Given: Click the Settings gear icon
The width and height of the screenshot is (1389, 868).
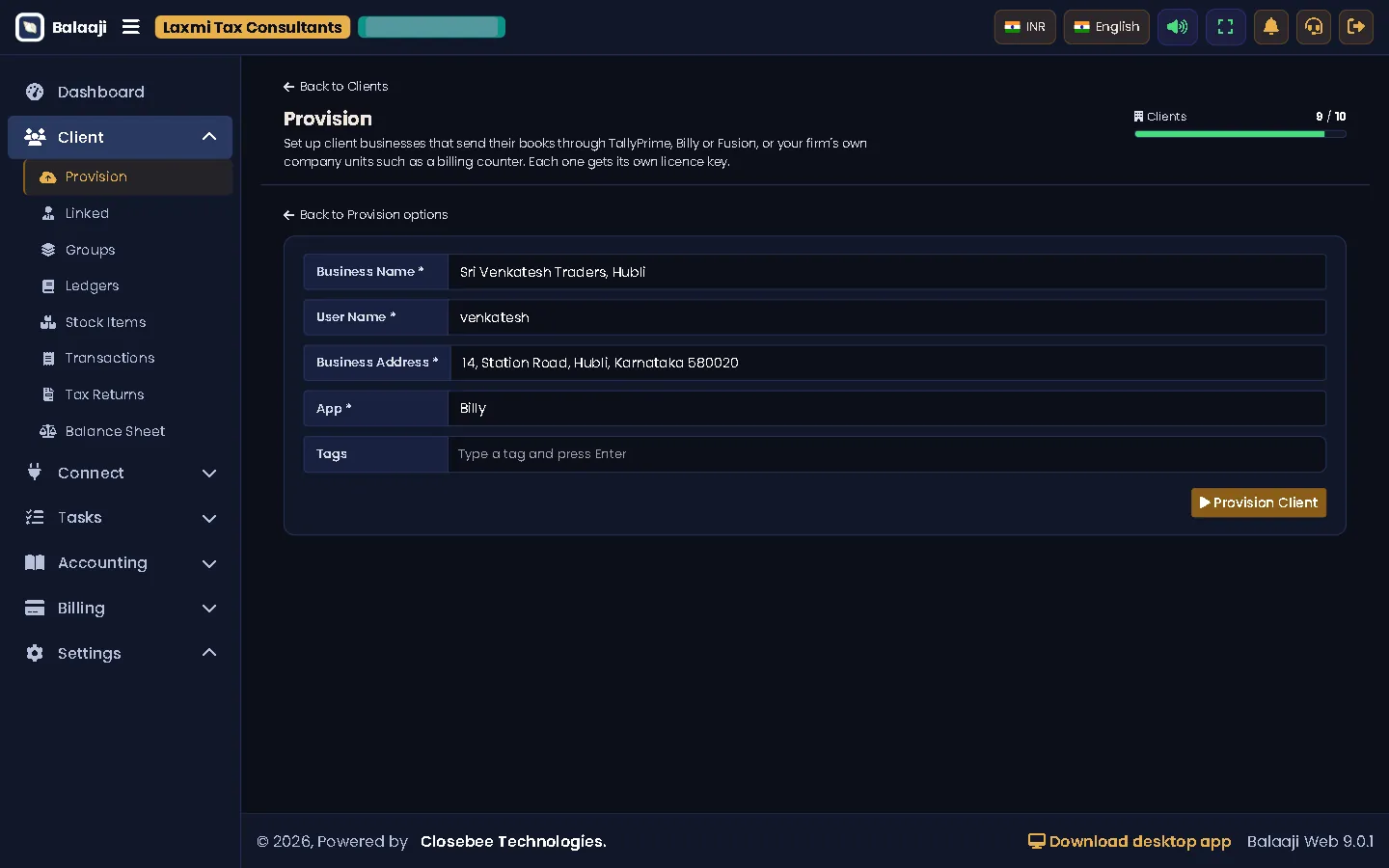Looking at the screenshot, I should (x=35, y=653).
